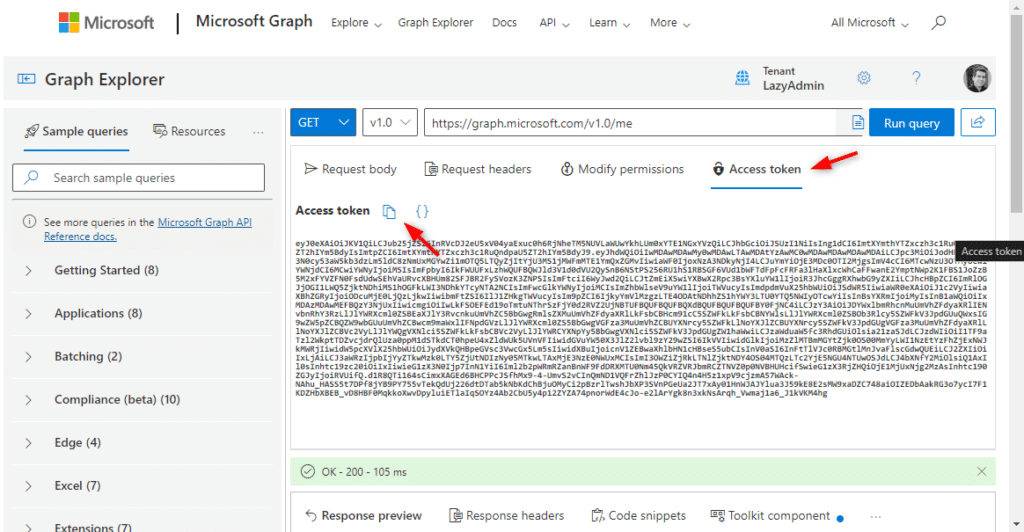Image resolution: width=1024 pixels, height=532 pixels.
Task: Click the Microsoft logo
Action: coord(106,22)
